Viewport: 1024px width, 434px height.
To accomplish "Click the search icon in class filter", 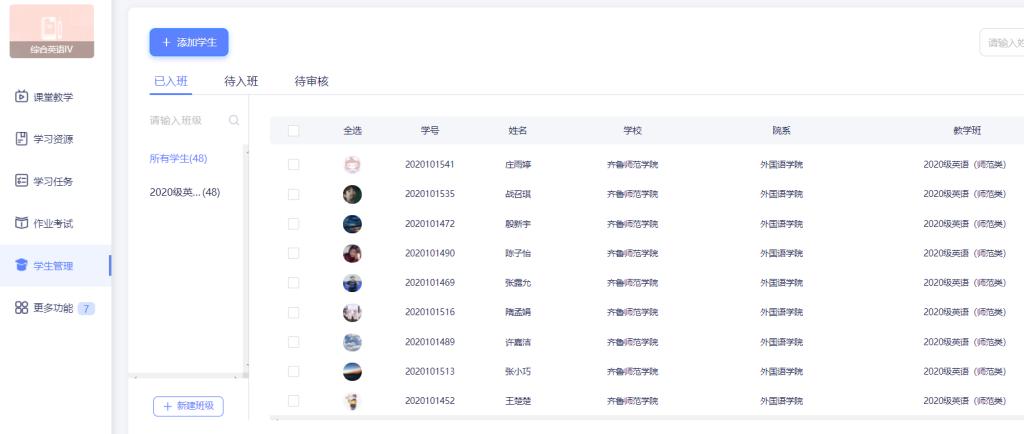I will 234,120.
